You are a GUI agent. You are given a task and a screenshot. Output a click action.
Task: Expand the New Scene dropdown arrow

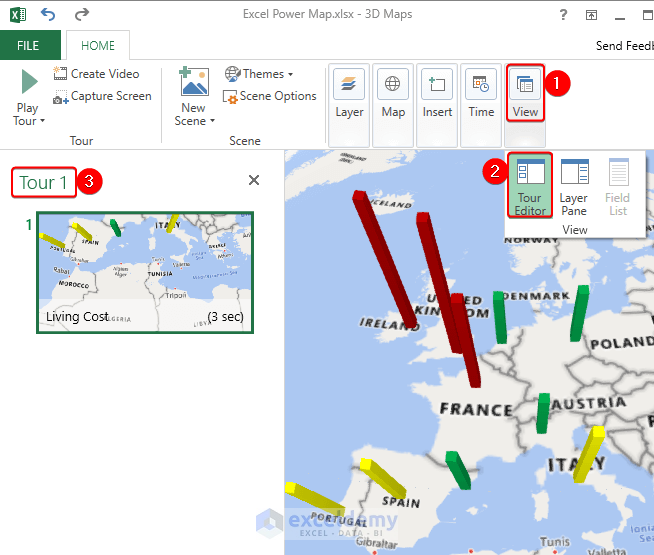tap(212, 121)
